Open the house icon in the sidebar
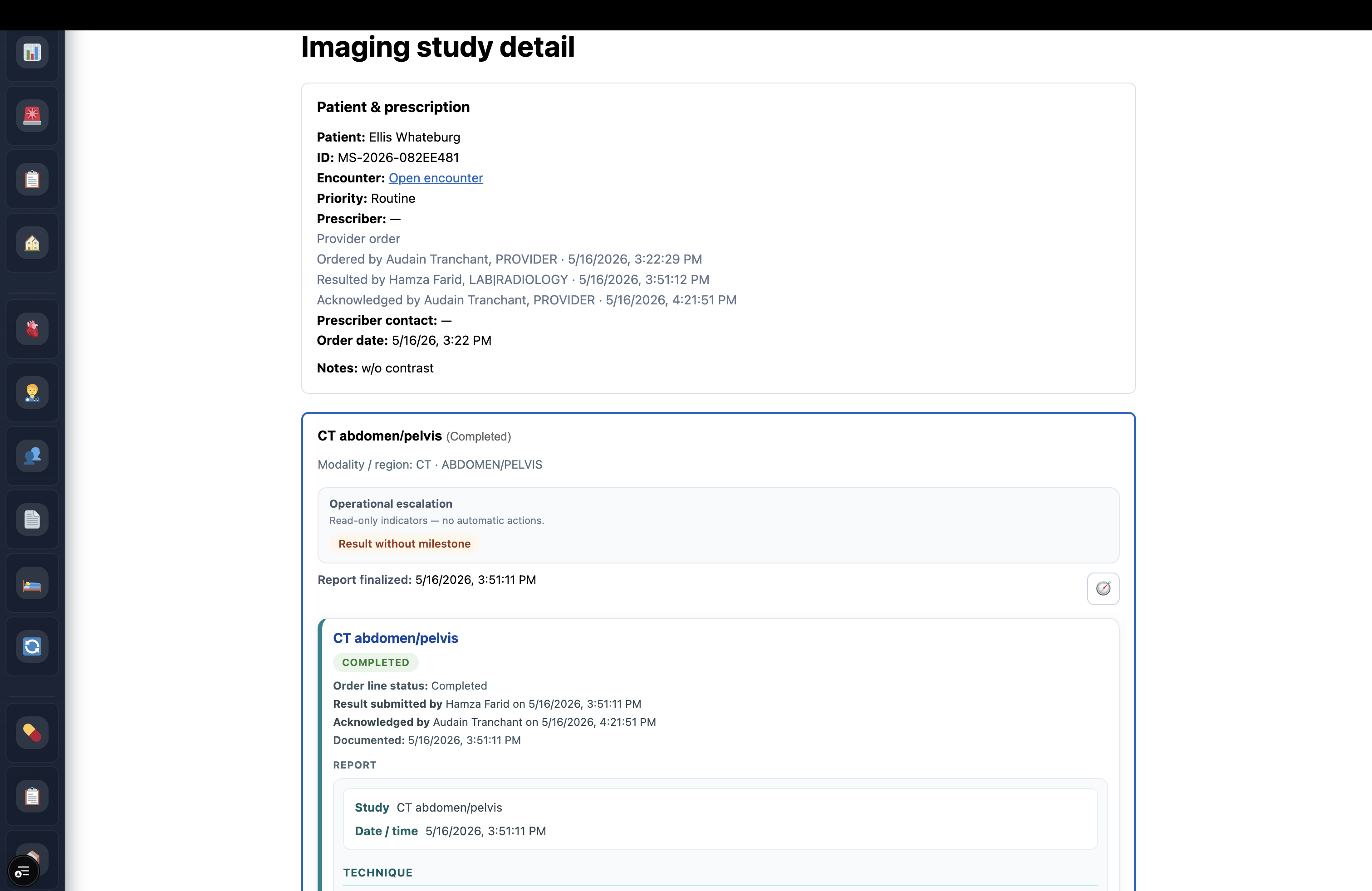This screenshot has height=891, width=1372. click(x=32, y=243)
